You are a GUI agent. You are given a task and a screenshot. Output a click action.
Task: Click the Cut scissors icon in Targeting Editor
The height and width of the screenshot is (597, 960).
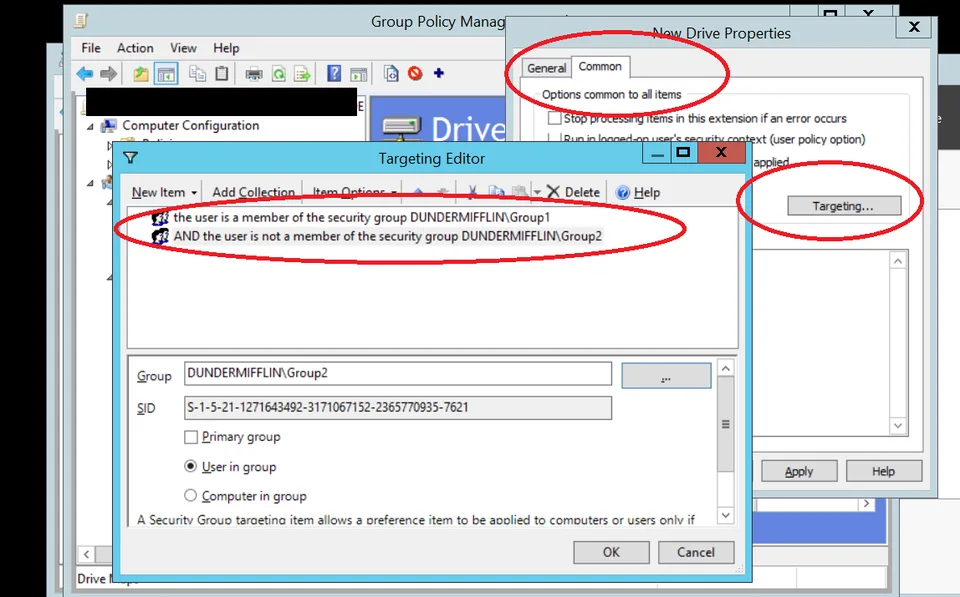pyautogui.click(x=472, y=192)
